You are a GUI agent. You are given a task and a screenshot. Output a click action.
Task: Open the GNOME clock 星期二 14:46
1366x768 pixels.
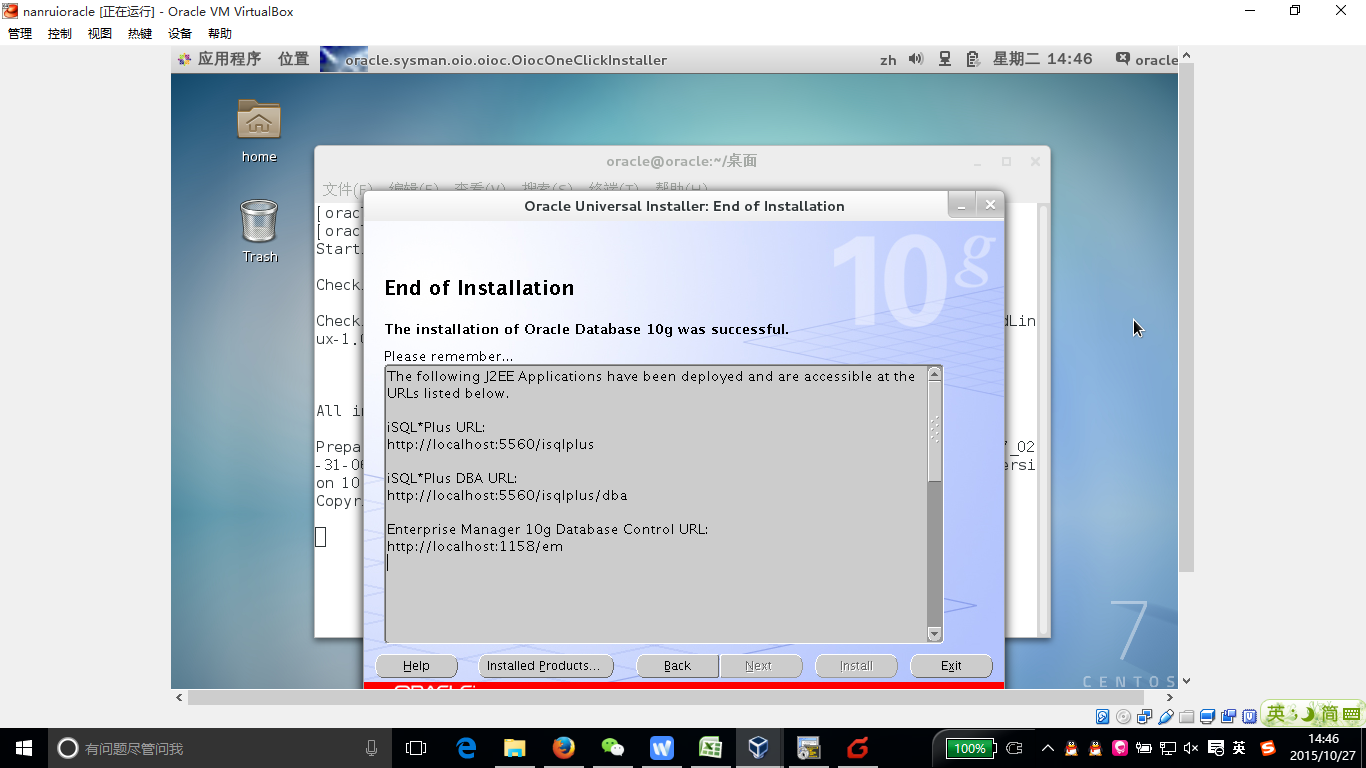point(1042,59)
